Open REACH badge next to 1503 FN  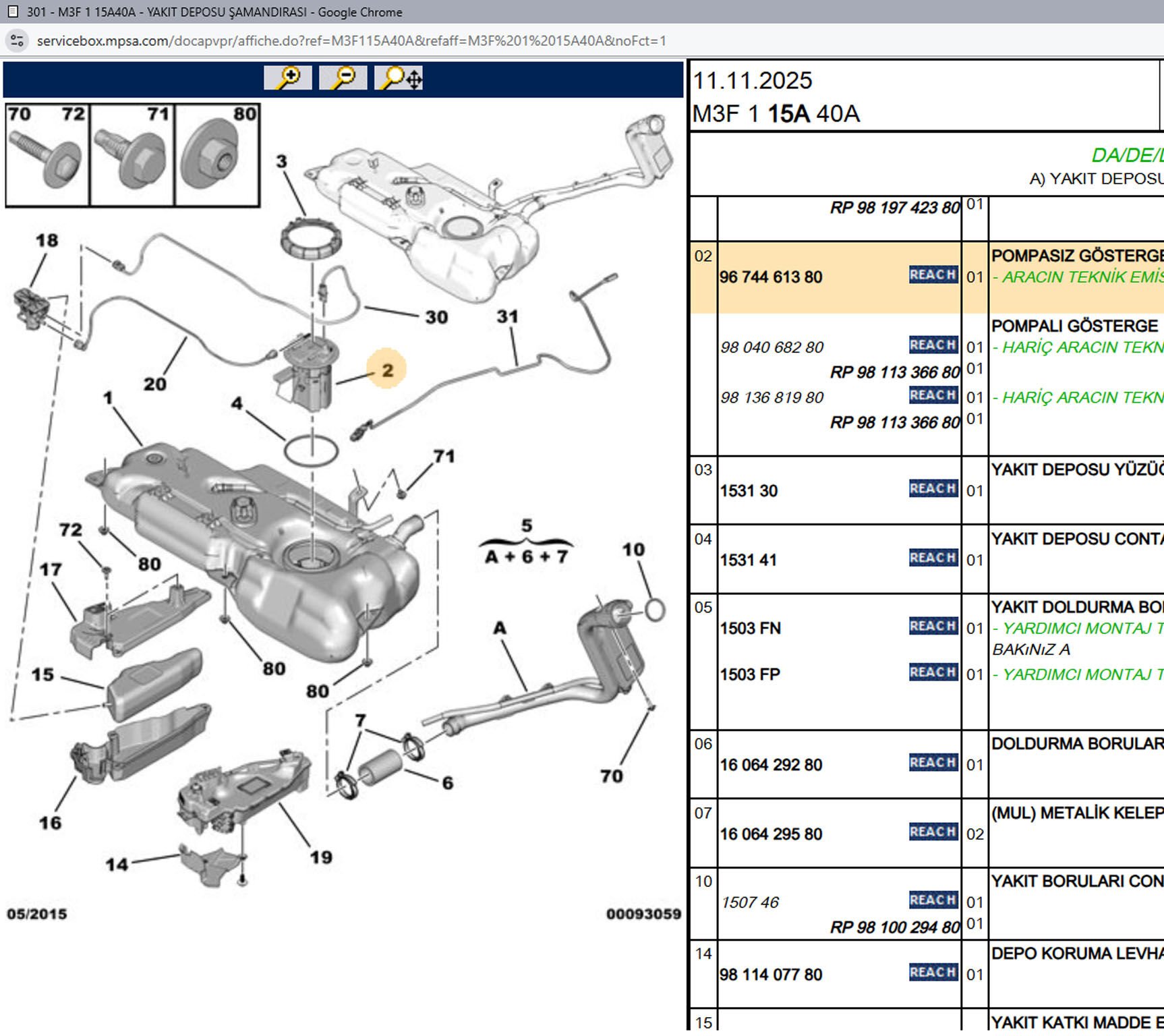pyautogui.click(x=933, y=627)
